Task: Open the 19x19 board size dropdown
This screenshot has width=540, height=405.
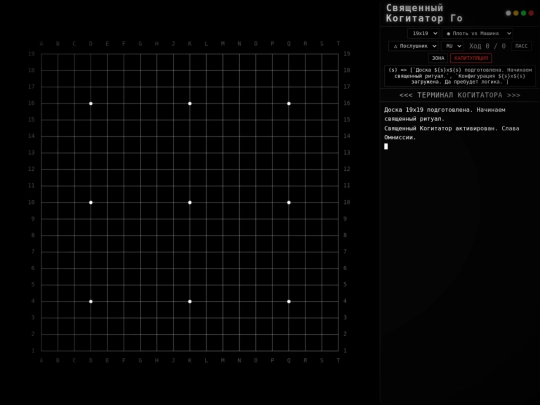Action: pyautogui.click(x=423, y=33)
